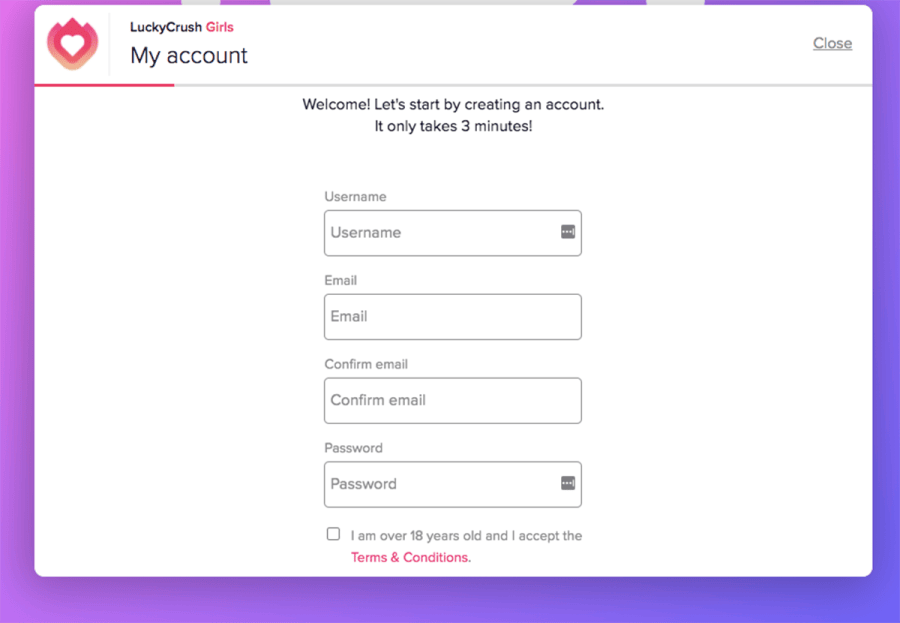The width and height of the screenshot is (900, 623).
Task: Click the Close link
Action: coord(832,43)
